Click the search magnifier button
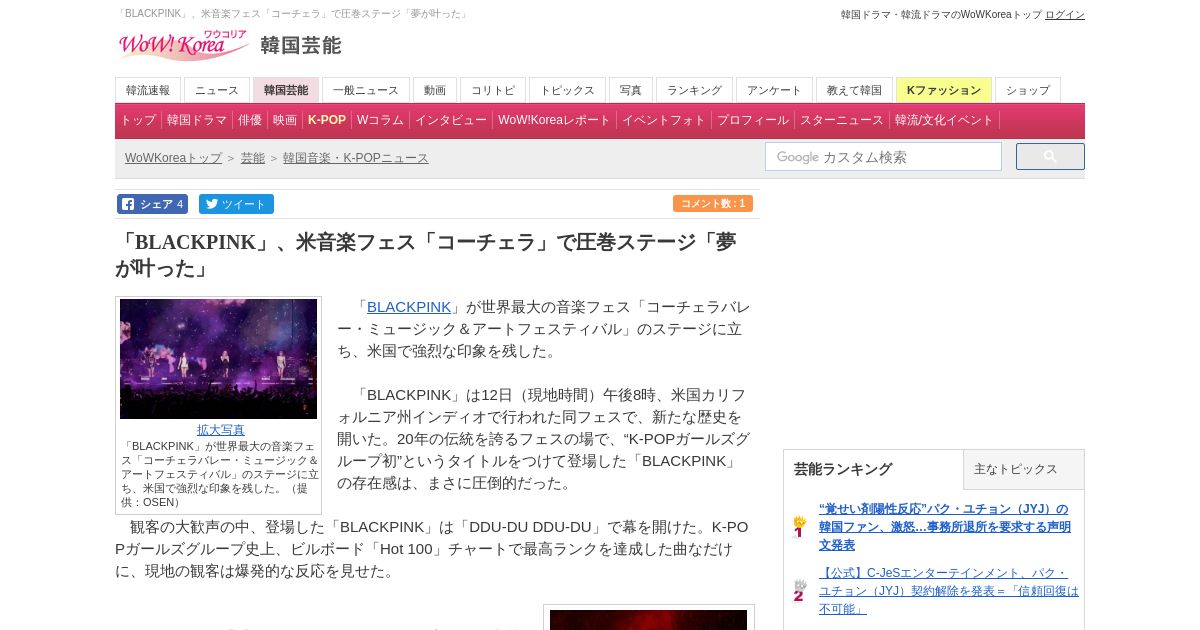 click(x=1050, y=157)
